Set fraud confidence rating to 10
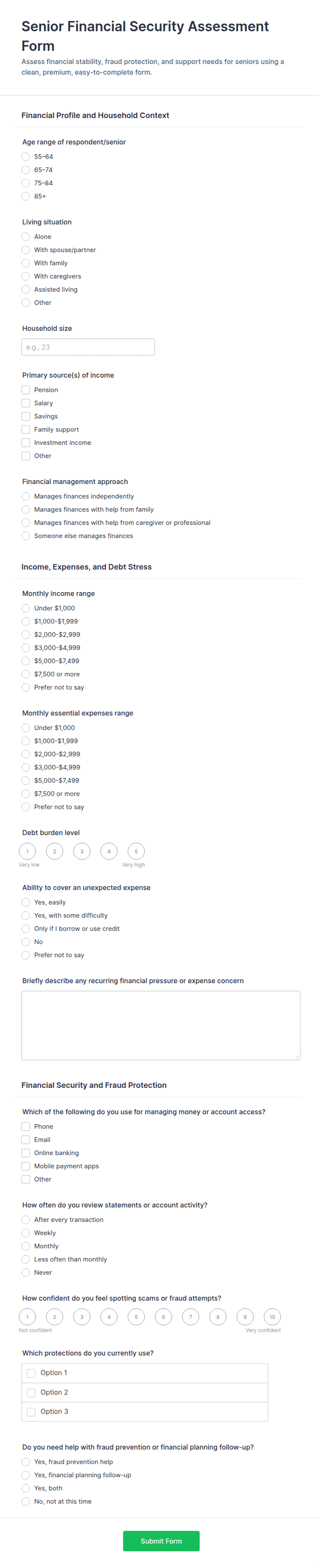The width and height of the screenshot is (319, 1568). (272, 1316)
